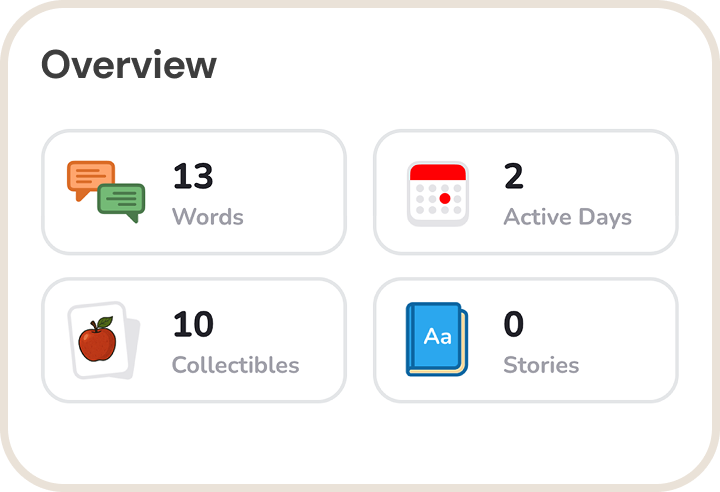Click the orange speech bubble
This screenshot has height=492, width=720.
[x=90, y=180]
